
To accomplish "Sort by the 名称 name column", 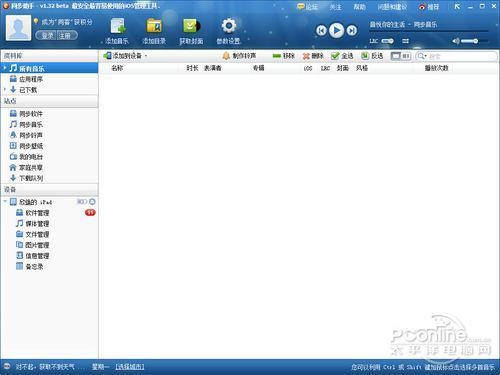I will [x=117, y=68].
